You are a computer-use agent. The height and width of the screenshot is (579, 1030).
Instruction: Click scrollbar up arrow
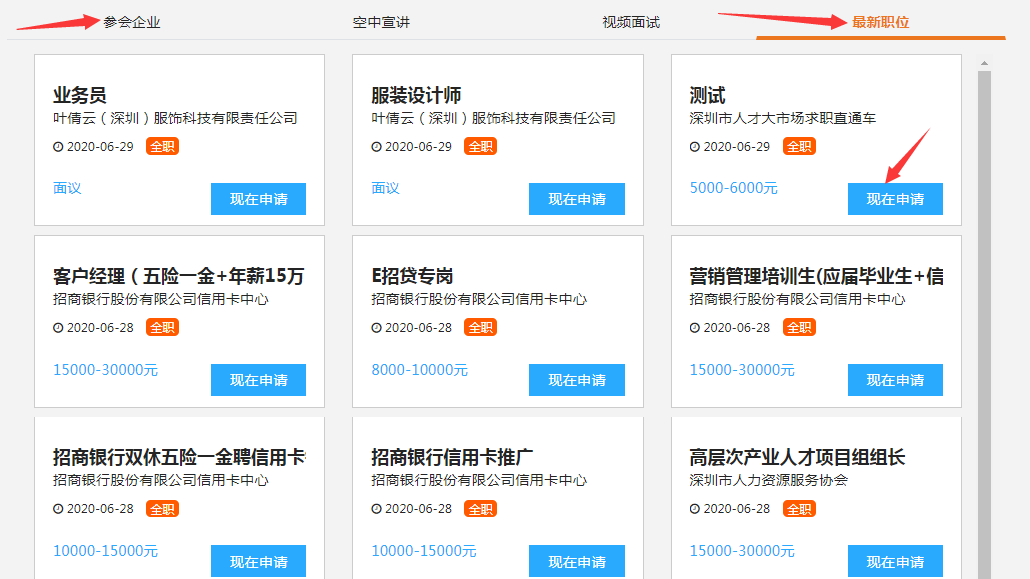(x=984, y=63)
